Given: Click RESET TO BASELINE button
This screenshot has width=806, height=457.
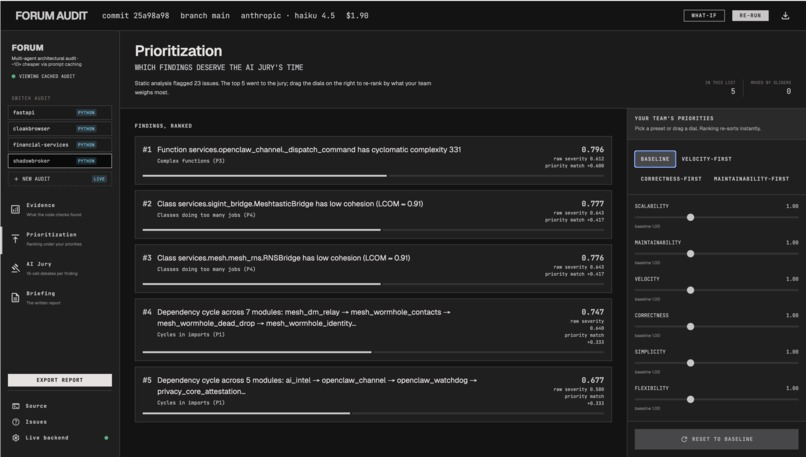Looking at the screenshot, I should 716,440.
